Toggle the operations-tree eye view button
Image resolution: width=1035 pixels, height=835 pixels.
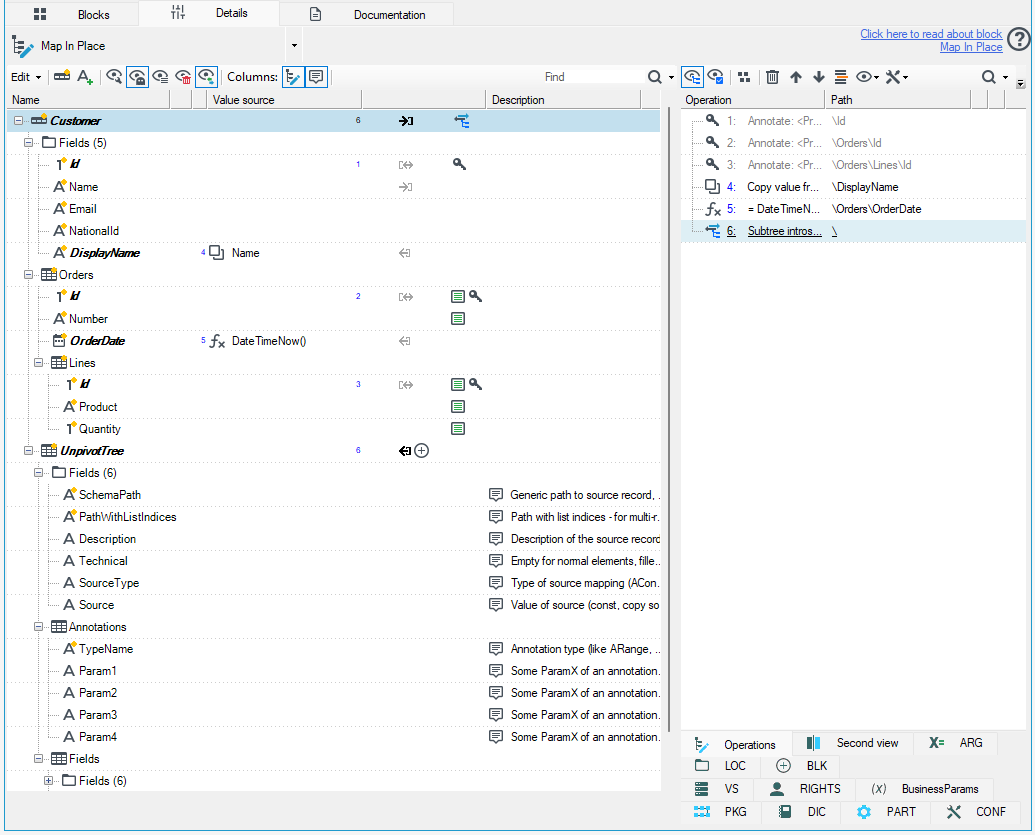[x=691, y=77]
